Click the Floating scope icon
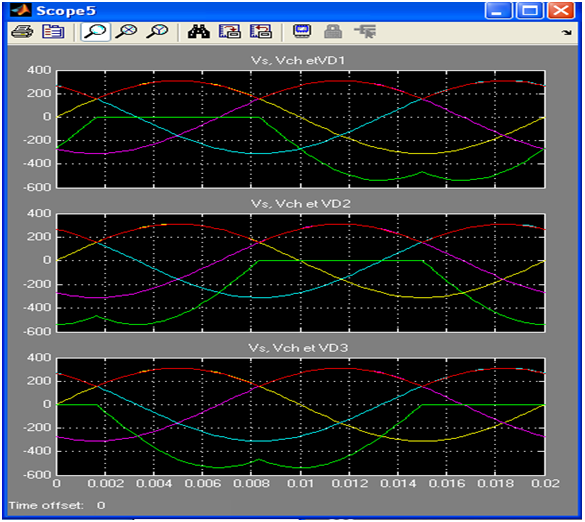585x522 pixels. [302, 32]
